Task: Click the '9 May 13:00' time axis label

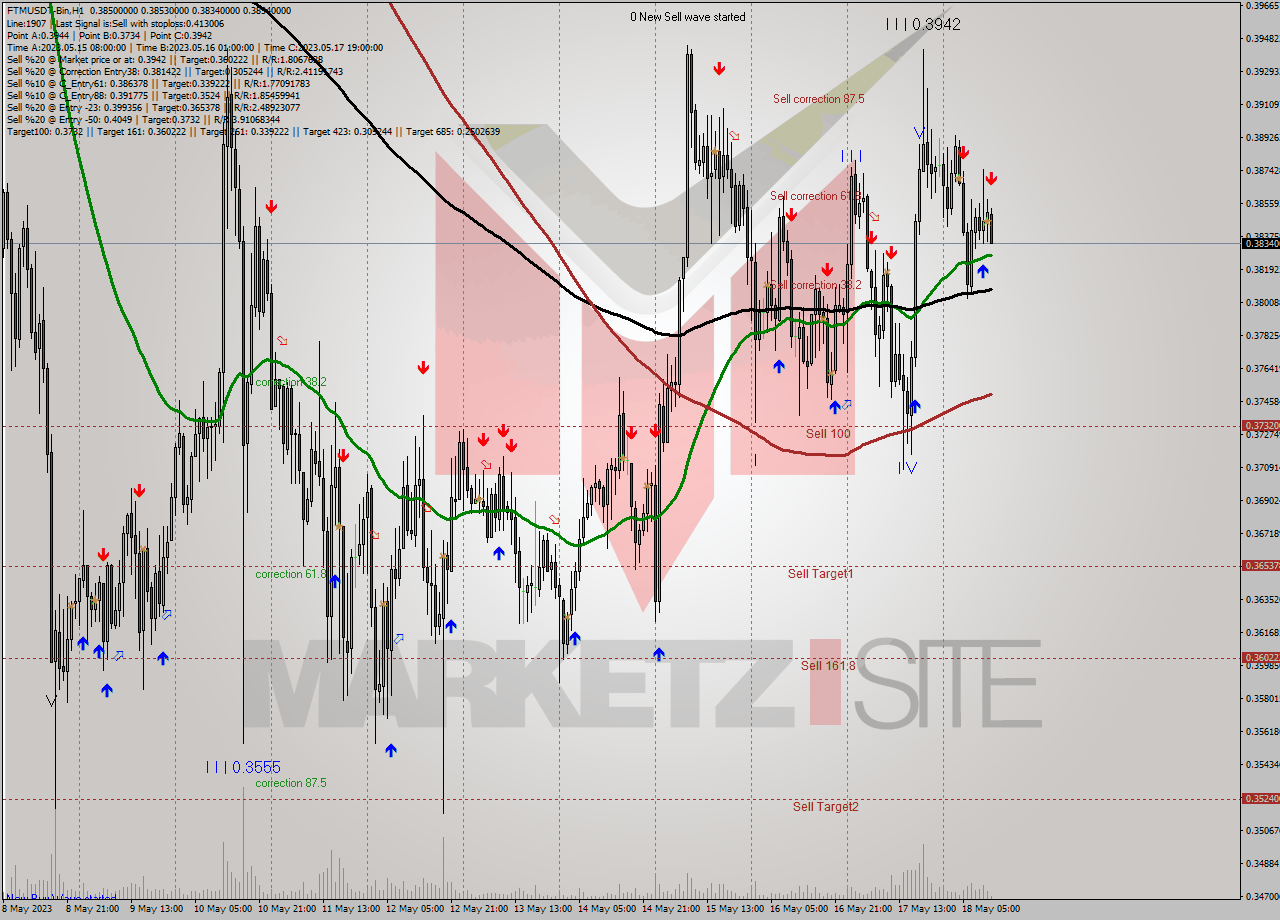Action: pos(158,910)
